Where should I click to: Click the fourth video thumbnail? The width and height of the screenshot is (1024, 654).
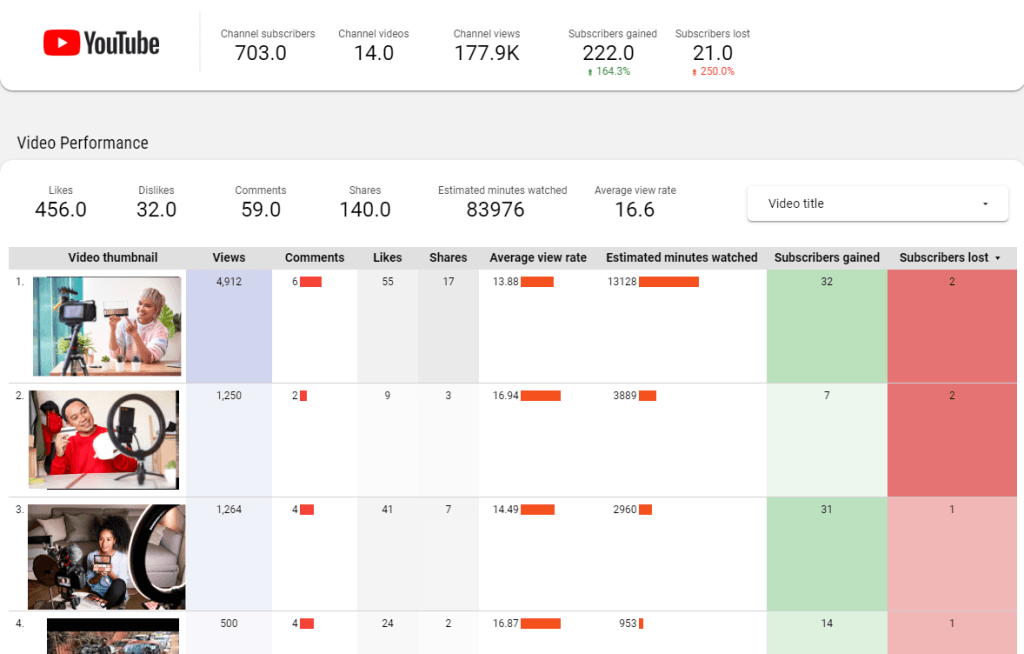click(x=112, y=635)
